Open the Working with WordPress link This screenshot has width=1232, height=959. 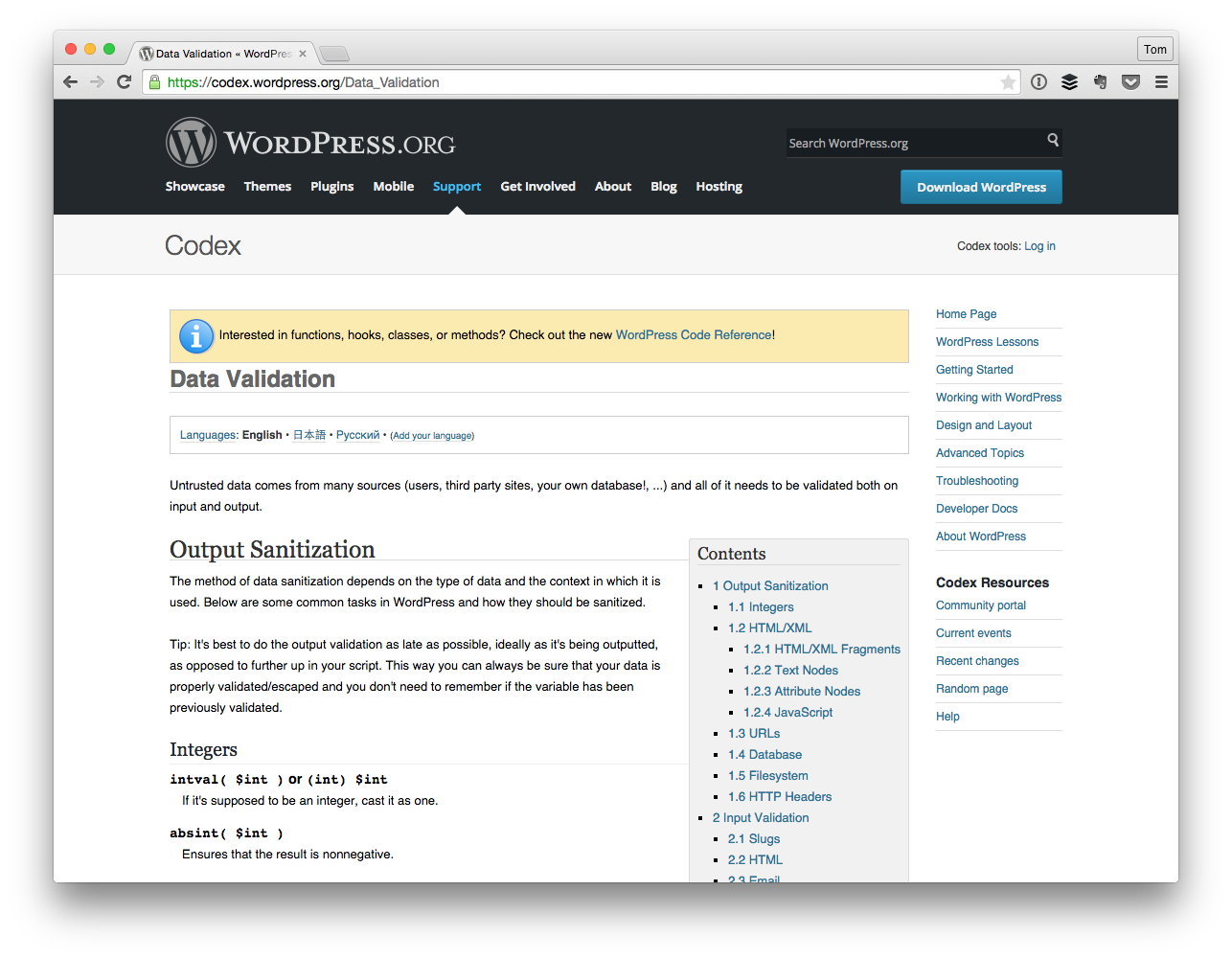pyautogui.click(x=998, y=398)
